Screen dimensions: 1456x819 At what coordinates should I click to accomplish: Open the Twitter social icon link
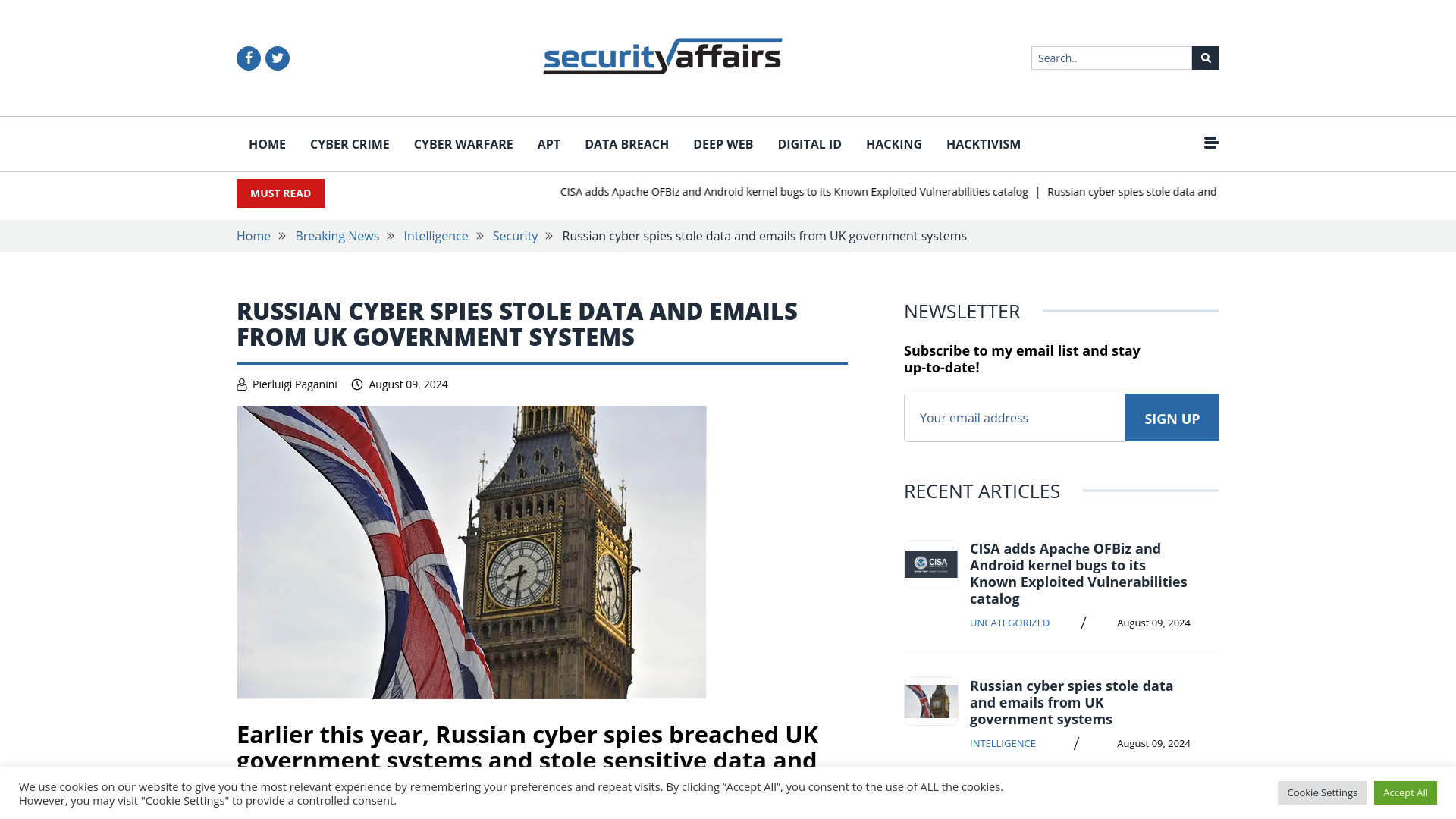point(277,58)
